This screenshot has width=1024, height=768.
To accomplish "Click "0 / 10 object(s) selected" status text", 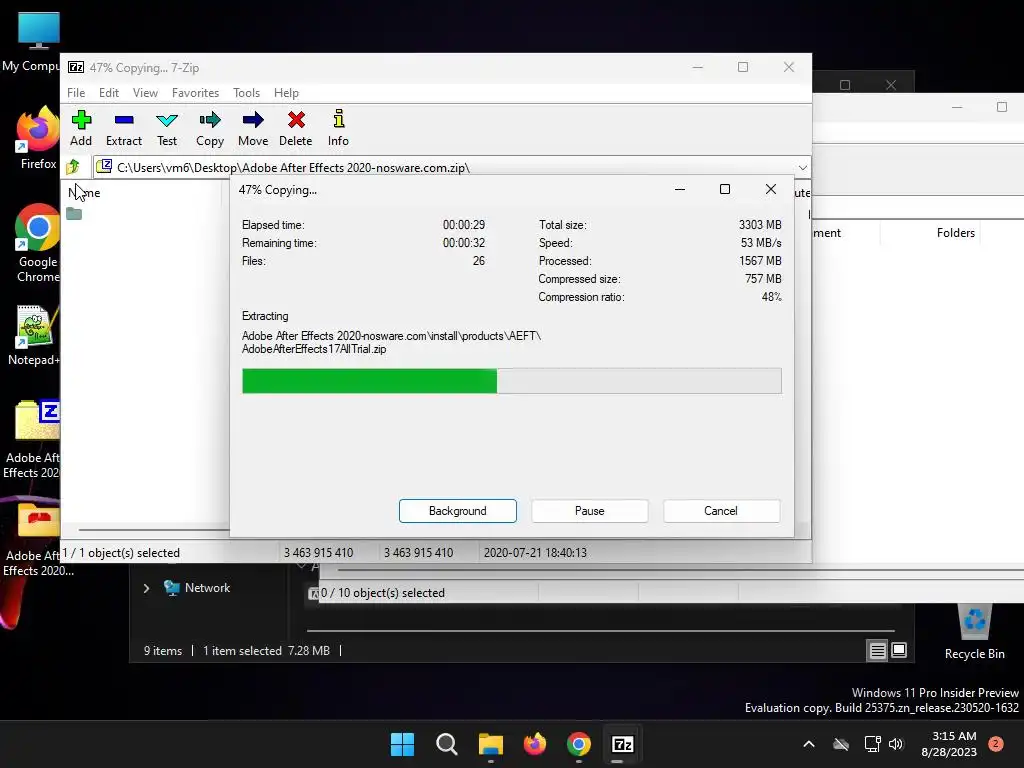I will (x=383, y=593).
